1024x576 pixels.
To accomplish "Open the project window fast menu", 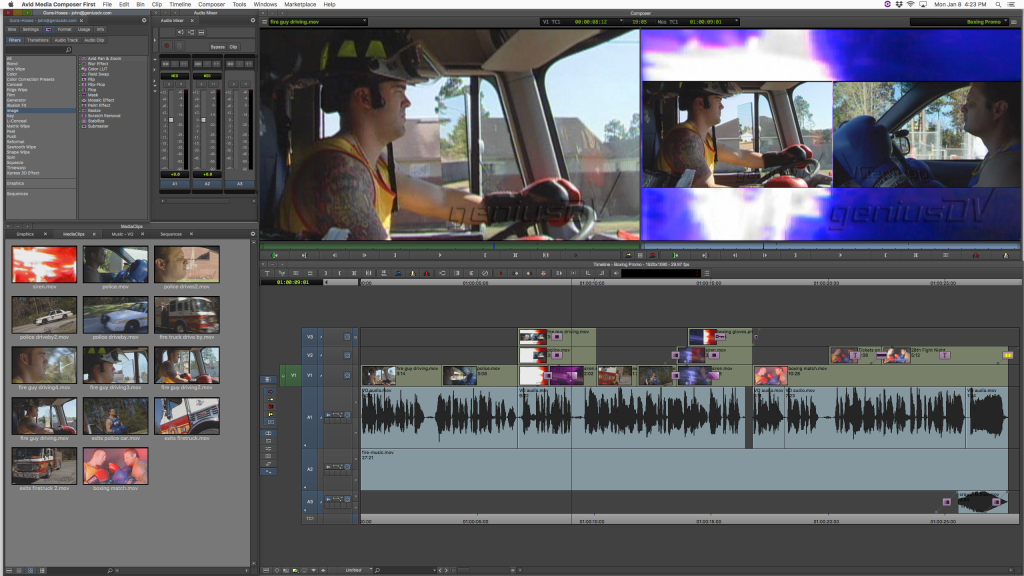I will click(x=144, y=20).
